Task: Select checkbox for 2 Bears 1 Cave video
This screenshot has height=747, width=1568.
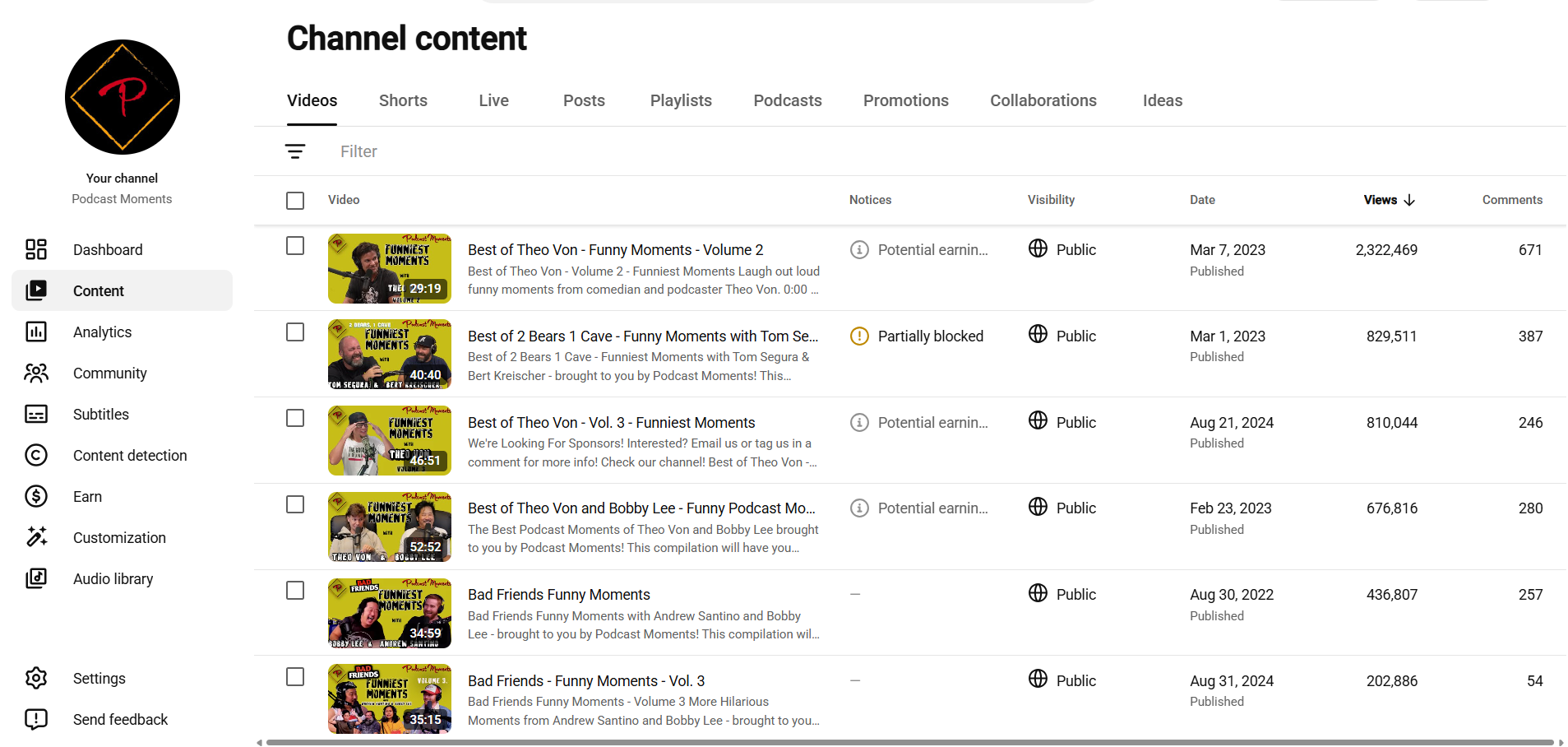Action: (x=295, y=332)
